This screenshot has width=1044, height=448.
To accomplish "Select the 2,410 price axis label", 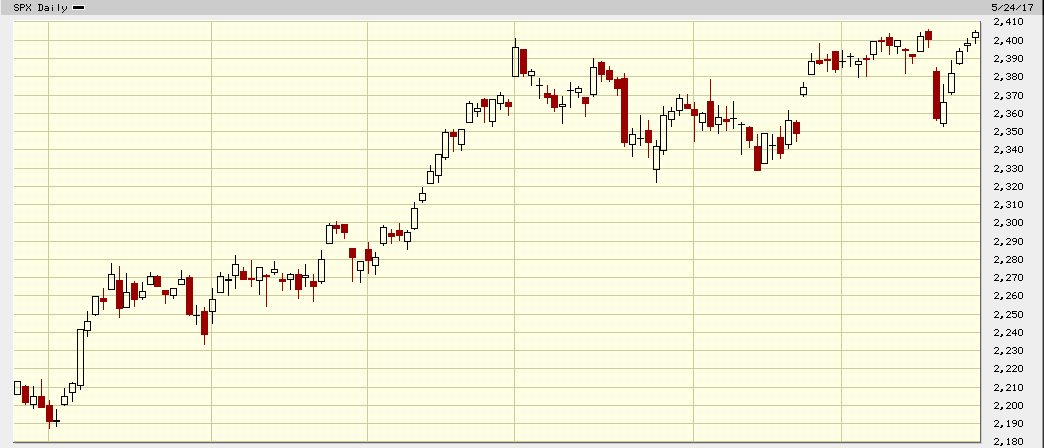I will [x=1008, y=22].
